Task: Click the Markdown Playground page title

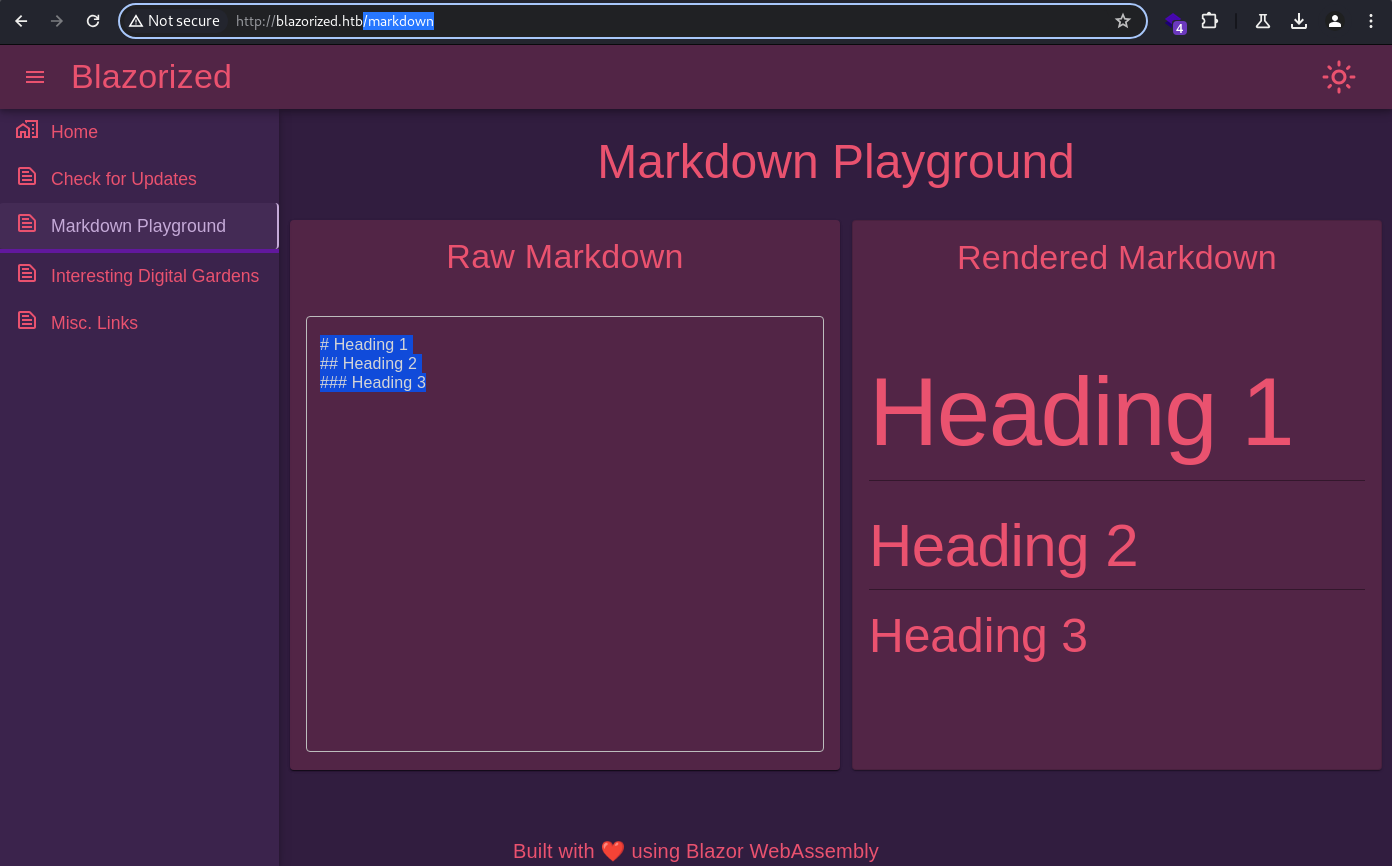Action: tap(836, 162)
